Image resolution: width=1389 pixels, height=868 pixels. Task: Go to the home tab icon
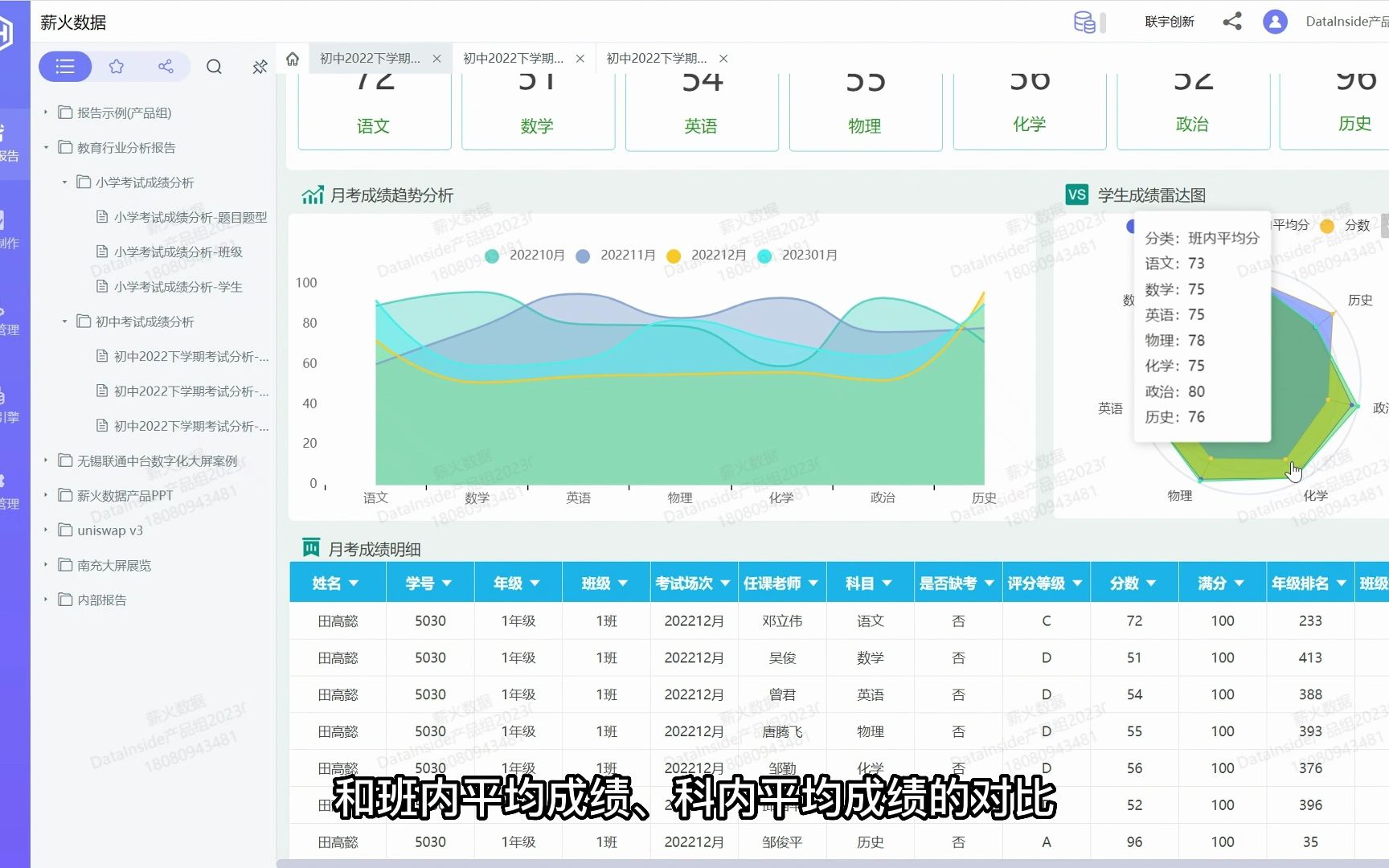click(x=293, y=59)
